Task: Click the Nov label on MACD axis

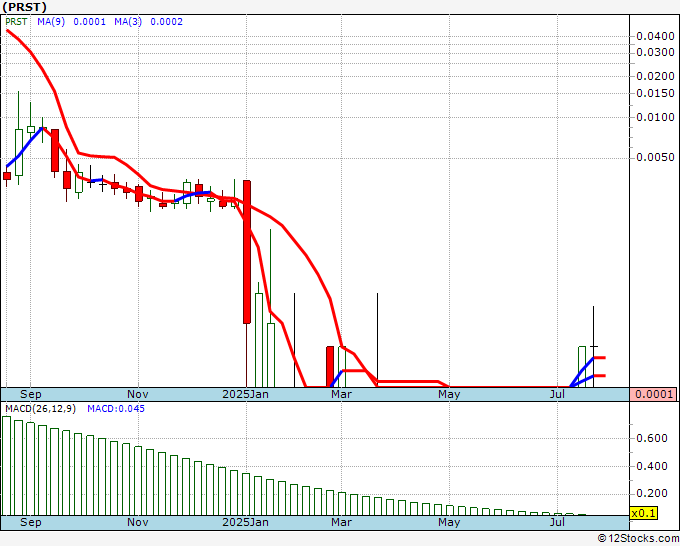Action: pos(138,522)
